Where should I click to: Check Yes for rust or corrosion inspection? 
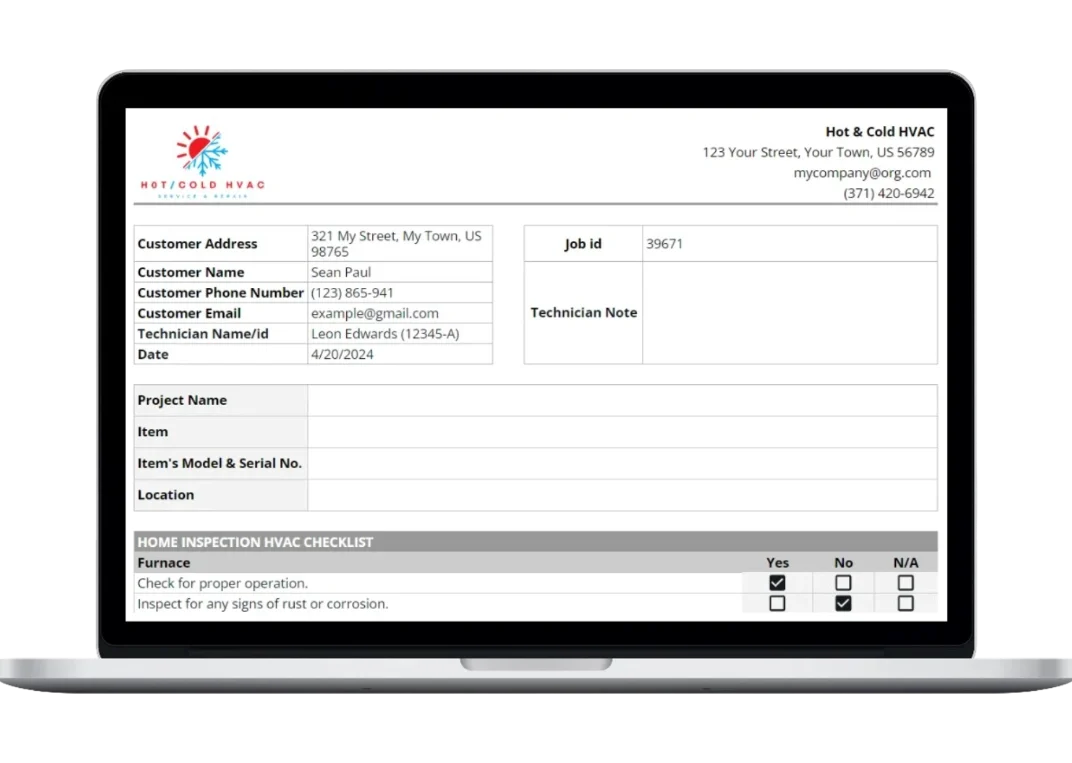point(777,604)
